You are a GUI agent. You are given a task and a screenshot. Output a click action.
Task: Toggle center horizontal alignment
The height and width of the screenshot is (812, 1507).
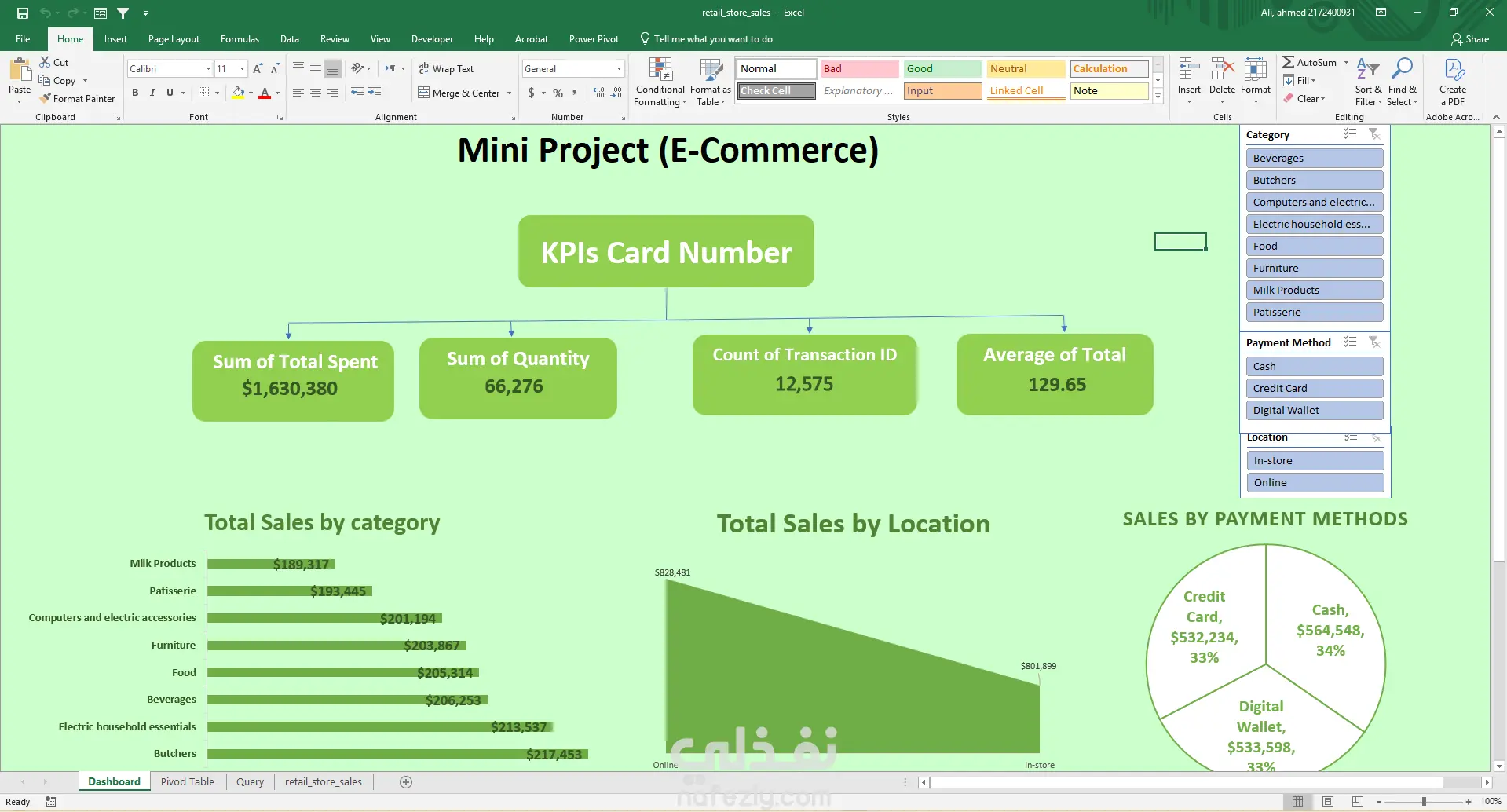(x=316, y=93)
